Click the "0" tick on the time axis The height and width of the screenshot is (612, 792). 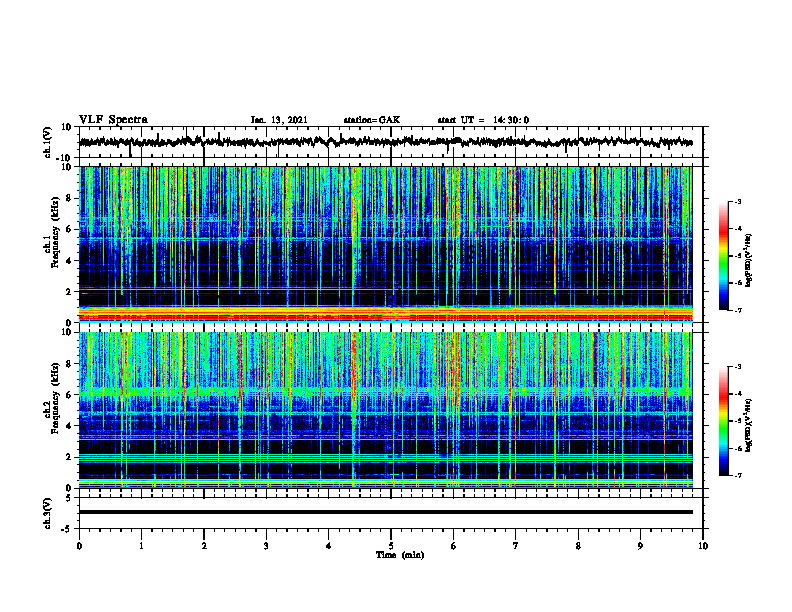(x=79, y=546)
